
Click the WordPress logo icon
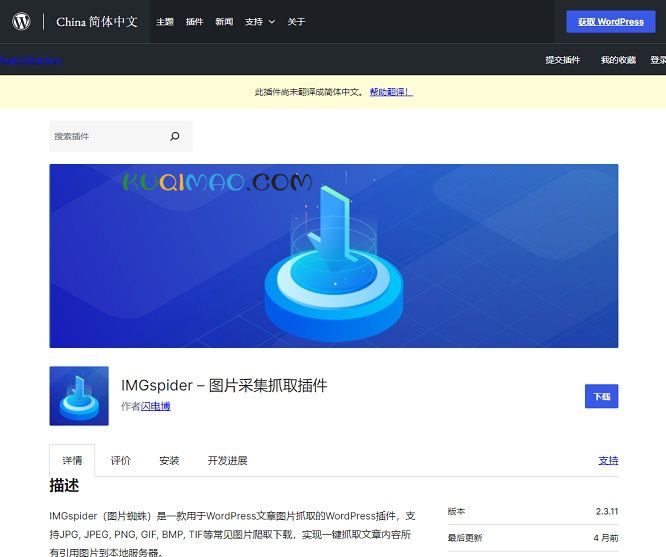(x=21, y=21)
